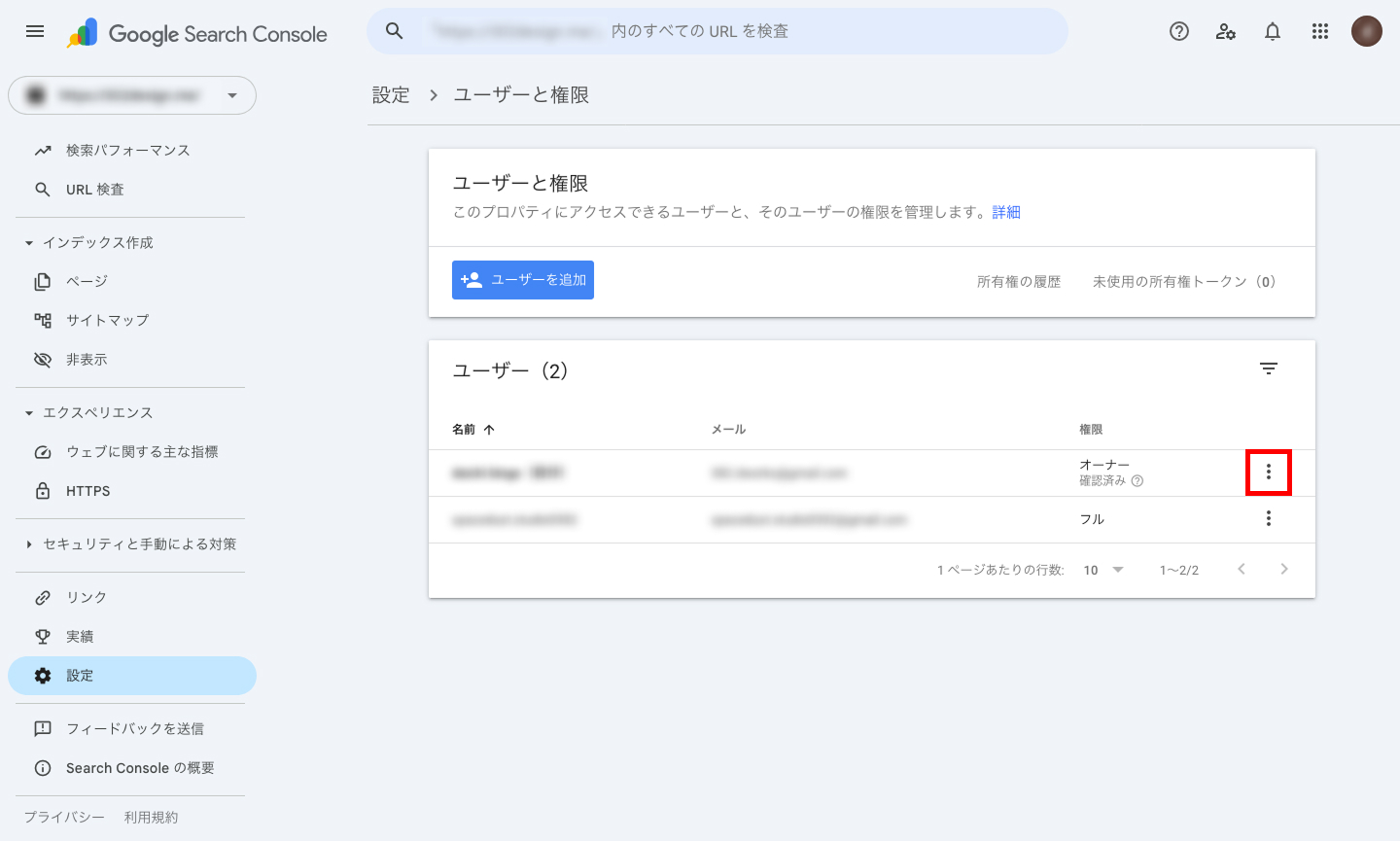Open the hamburger main menu

coord(35,31)
